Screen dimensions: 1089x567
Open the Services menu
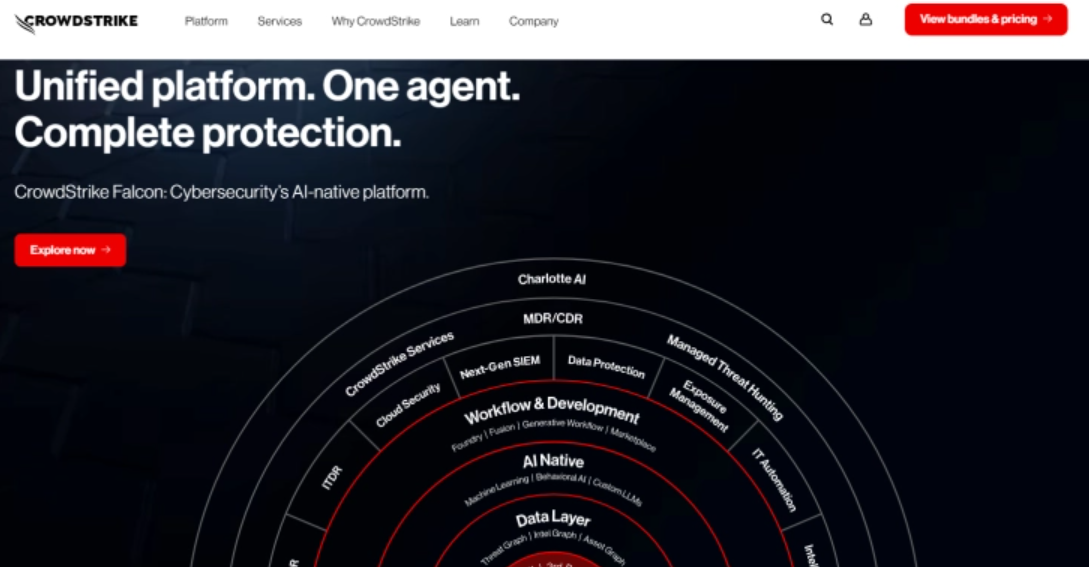tap(280, 22)
